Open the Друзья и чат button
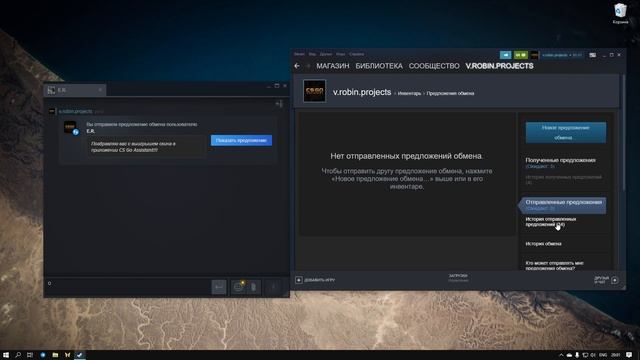 606,280
